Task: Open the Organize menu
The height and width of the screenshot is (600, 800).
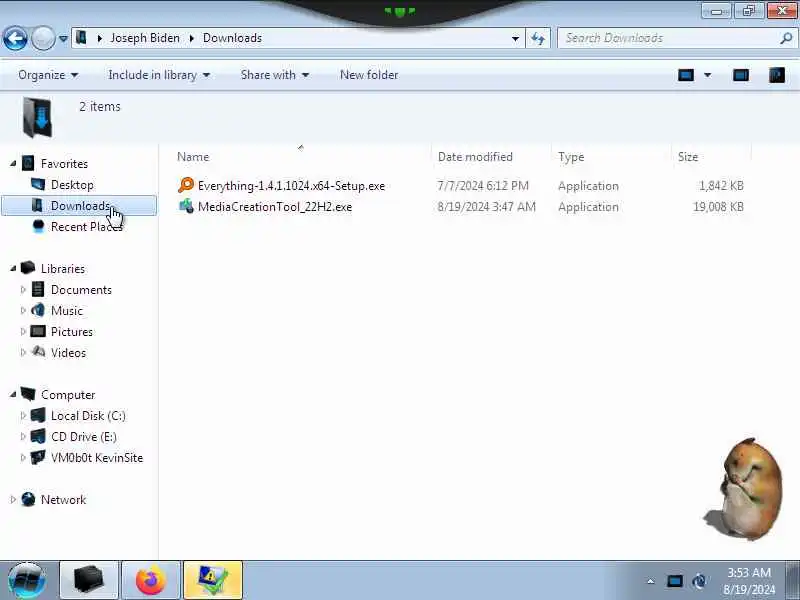Action: [x=48, y=75]
